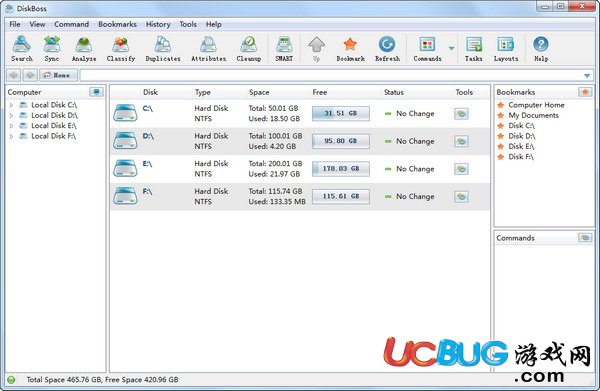The image size is (600, 391).
Task: Expand Local Disk C:\ tree node
Action: (11, 105)
